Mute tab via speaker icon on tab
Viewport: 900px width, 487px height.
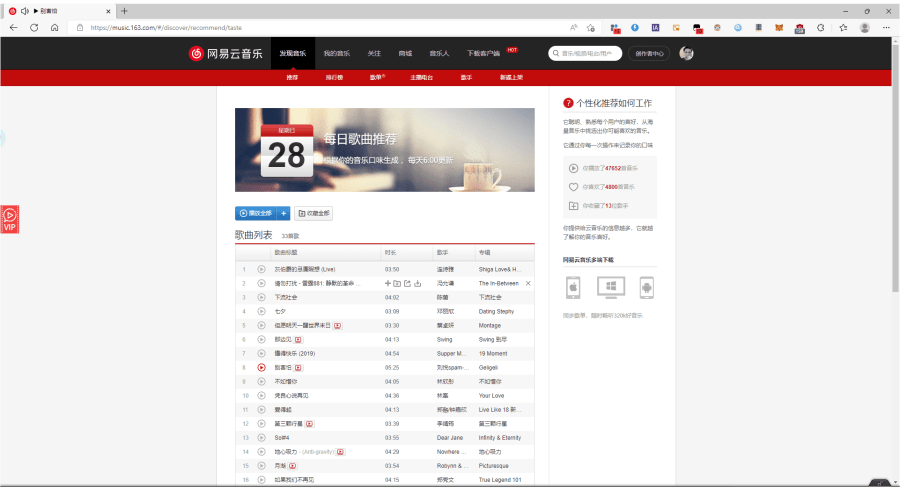tap(25, 11)
